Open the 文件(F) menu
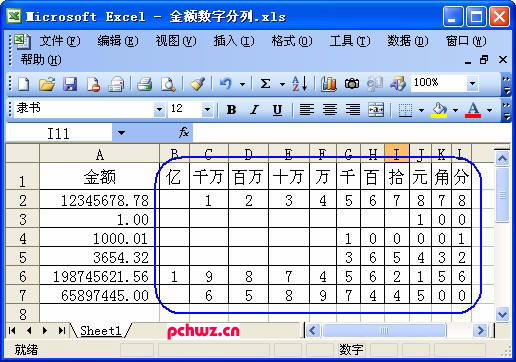The height and width of the screenshot is (362, 516). click(60, 41)
